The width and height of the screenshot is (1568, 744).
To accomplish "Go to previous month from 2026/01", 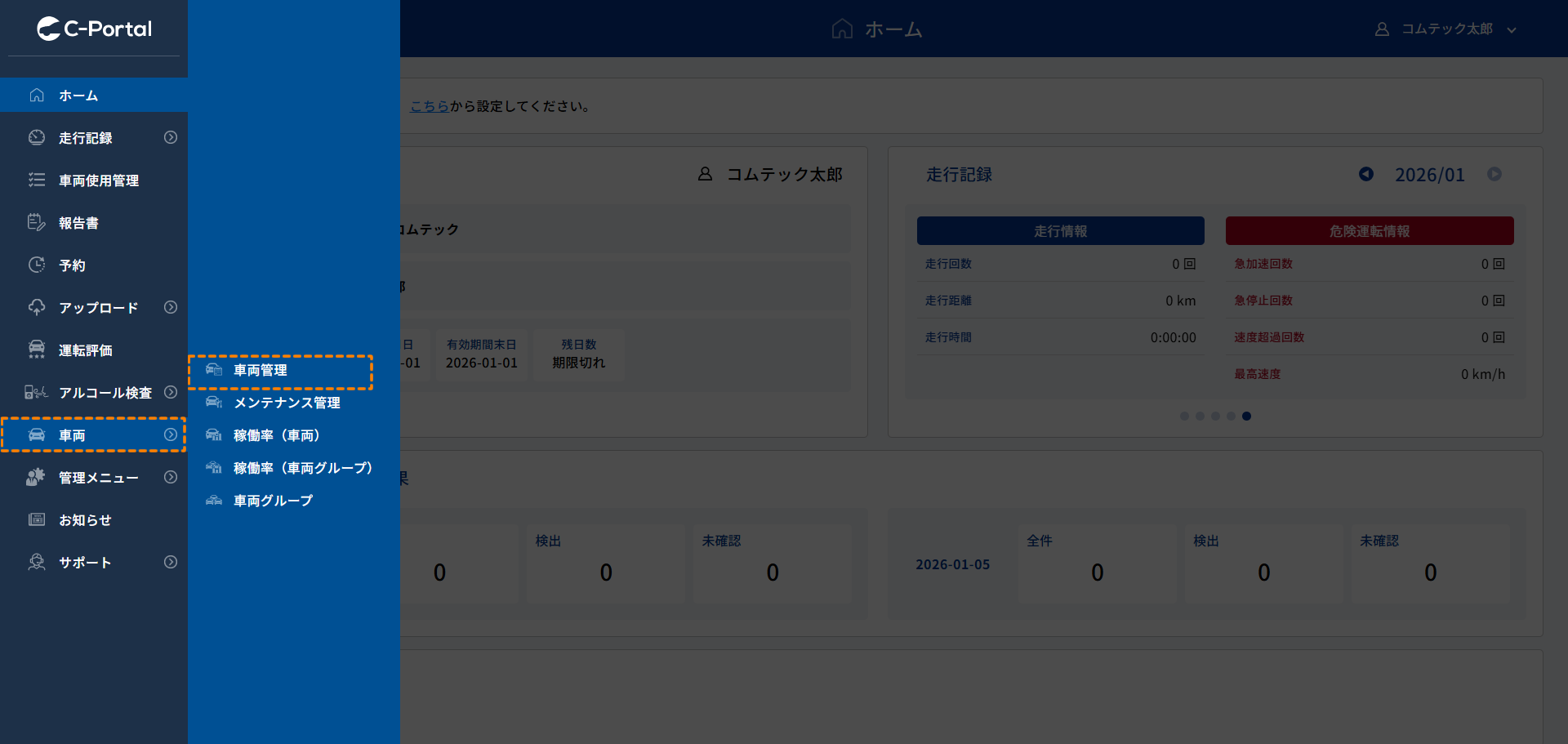I will click(x=1365, y=175).
